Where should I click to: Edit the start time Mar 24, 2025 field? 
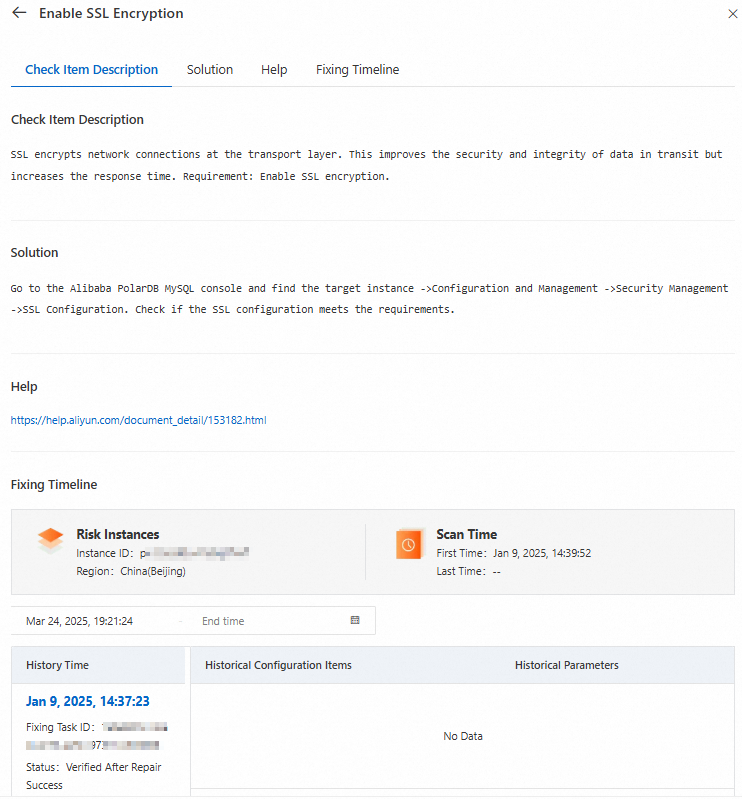(x=80, y=621)
